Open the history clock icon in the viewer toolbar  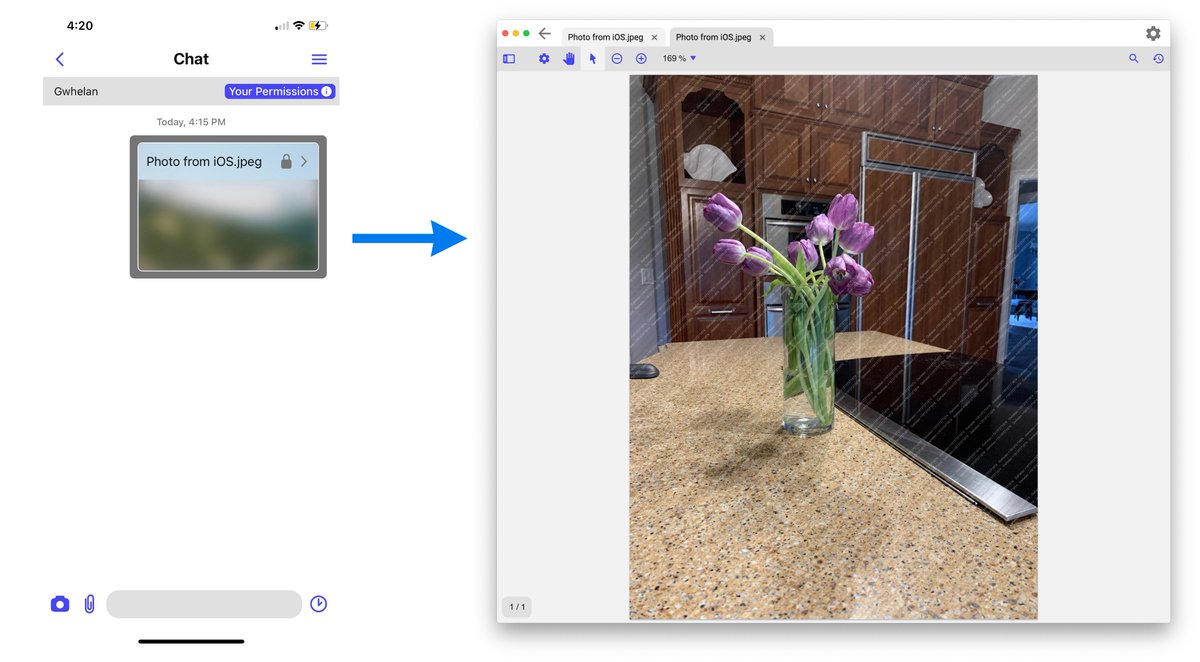[1158, 59]
